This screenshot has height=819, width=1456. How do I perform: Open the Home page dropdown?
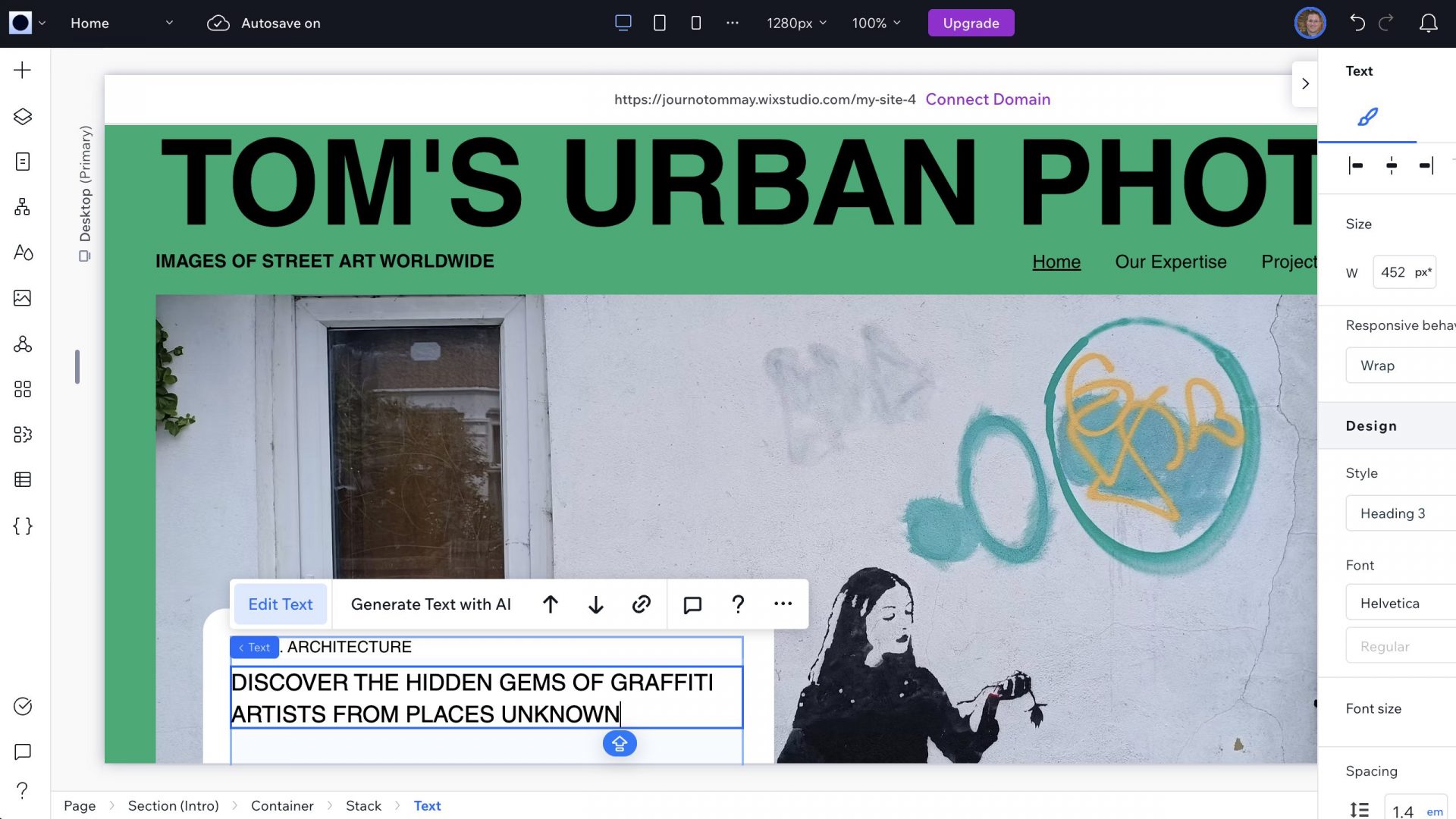coord(121,23)
